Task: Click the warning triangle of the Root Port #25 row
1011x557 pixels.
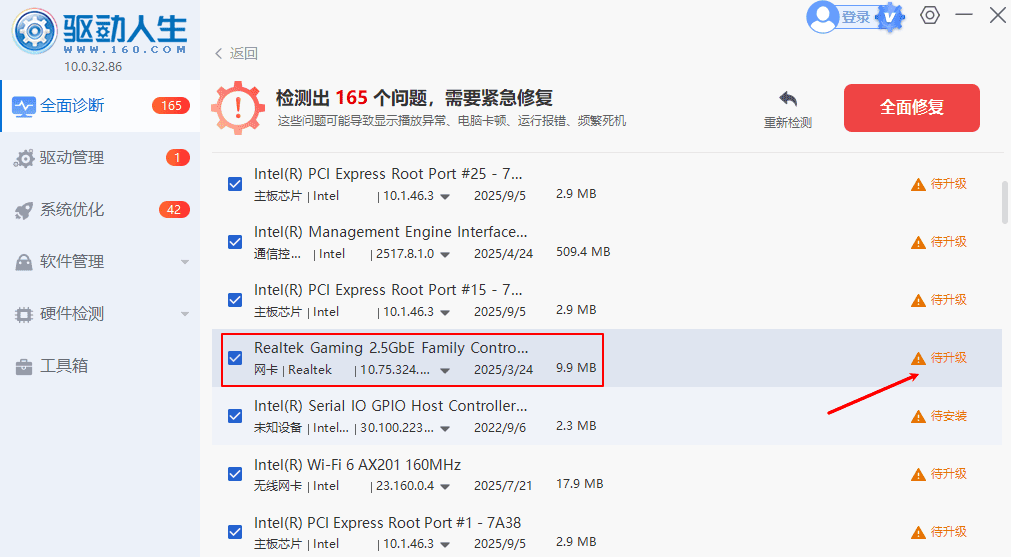Action: pos(918,186)
